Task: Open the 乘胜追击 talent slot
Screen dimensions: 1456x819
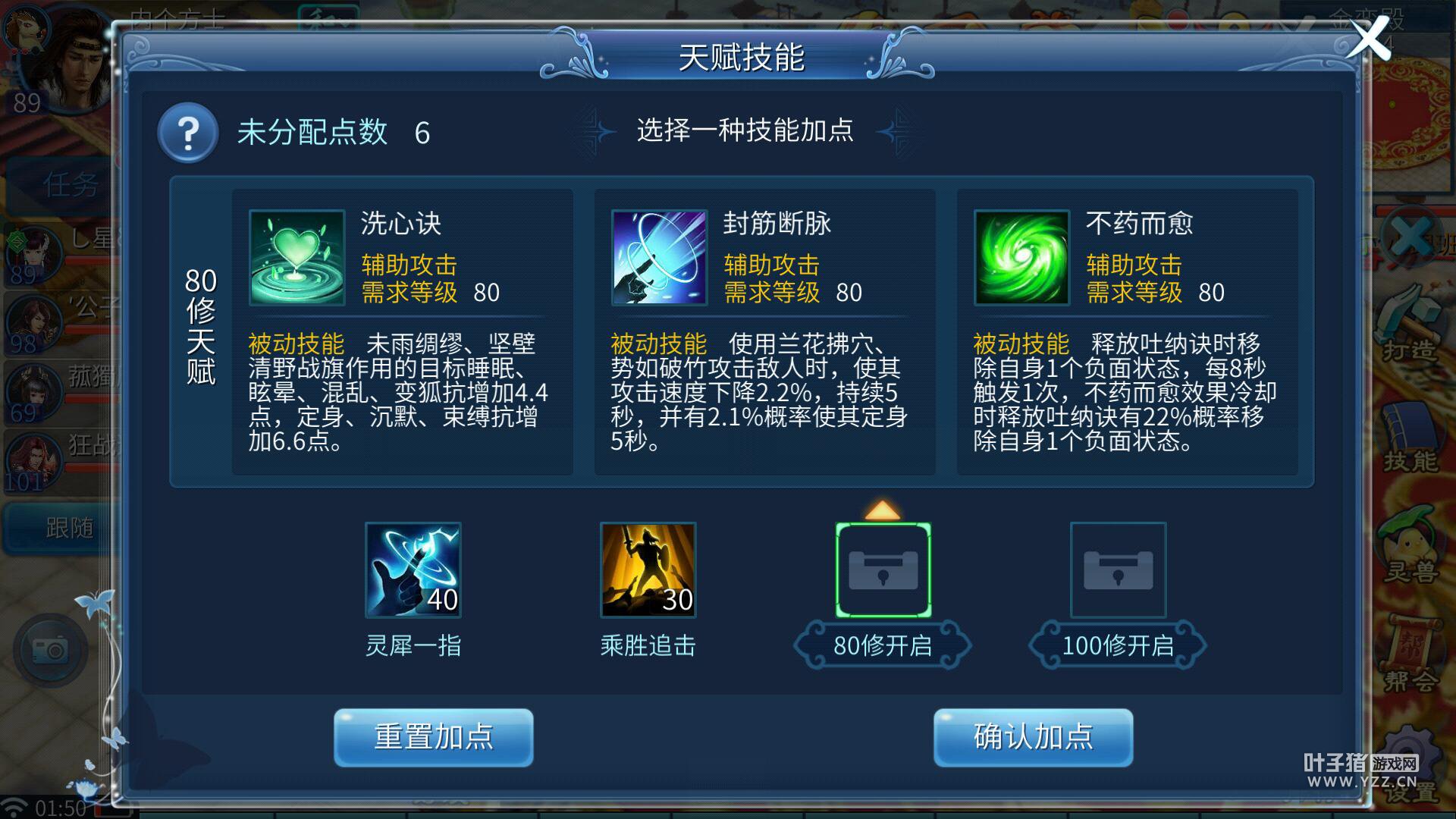Action: tap(648, 570)
